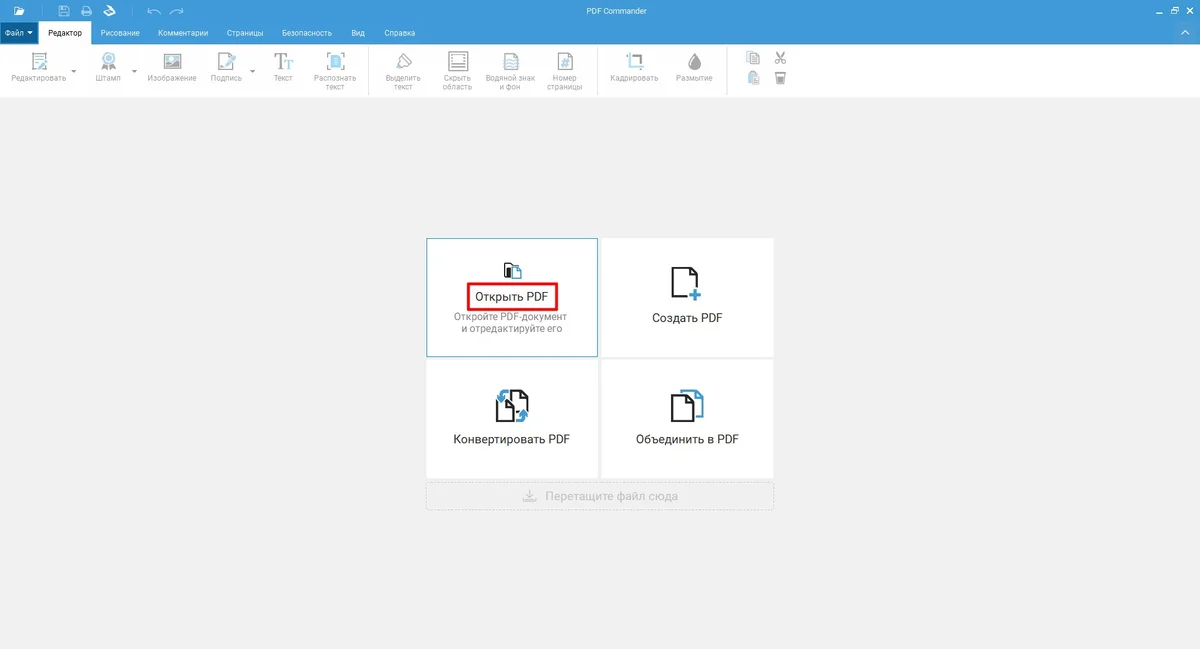The height and width of the screenshot is (649, 1200).
Task: Click the Изображение tool
Action: [172, 68]
